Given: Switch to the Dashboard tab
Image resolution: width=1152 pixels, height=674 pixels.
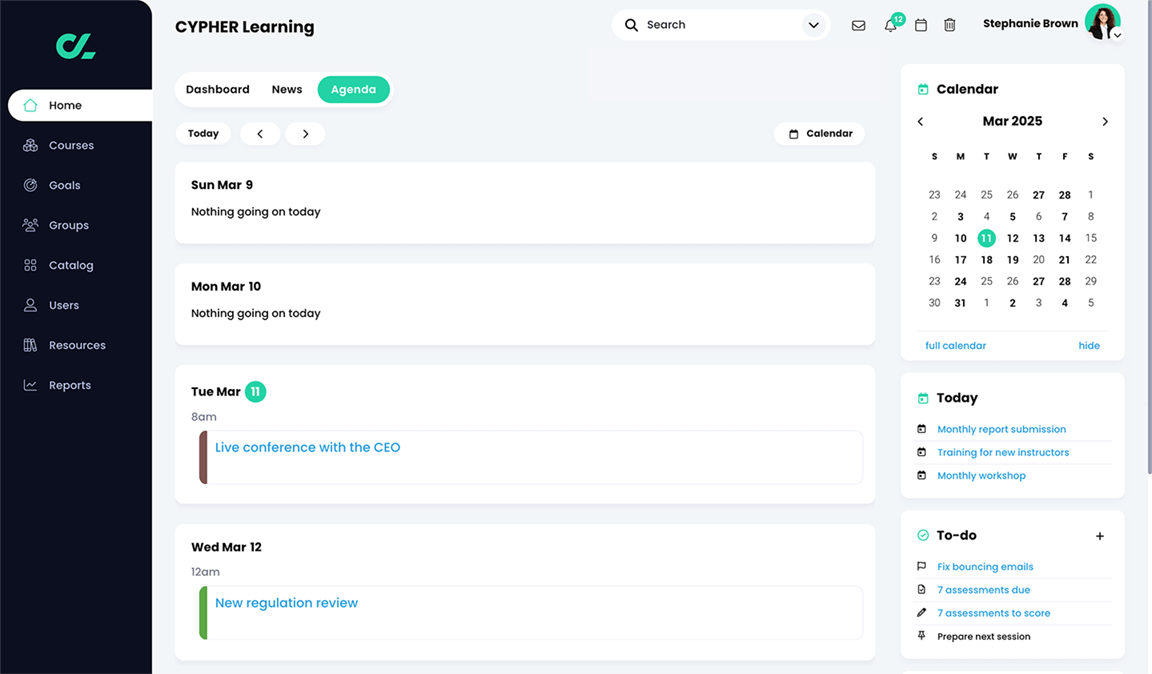Looking at the screenshot, I should (217, 90).
